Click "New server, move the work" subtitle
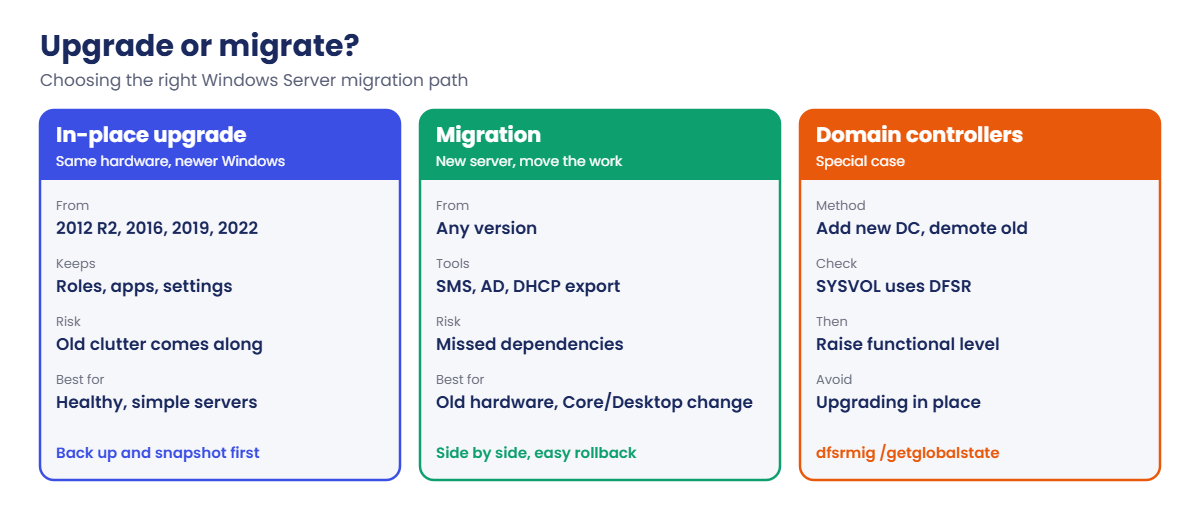 [529, 161]
